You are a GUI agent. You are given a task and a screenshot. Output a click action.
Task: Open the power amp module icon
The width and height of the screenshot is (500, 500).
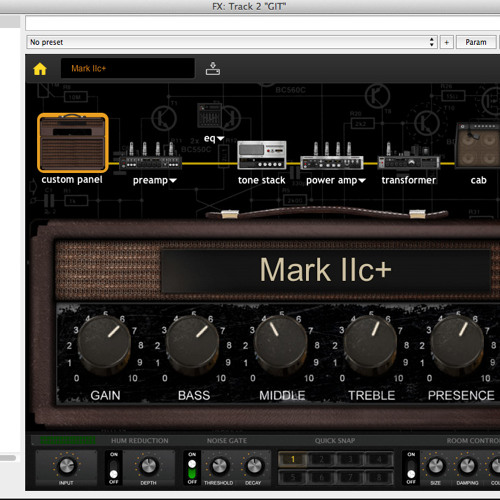point(331,156)
